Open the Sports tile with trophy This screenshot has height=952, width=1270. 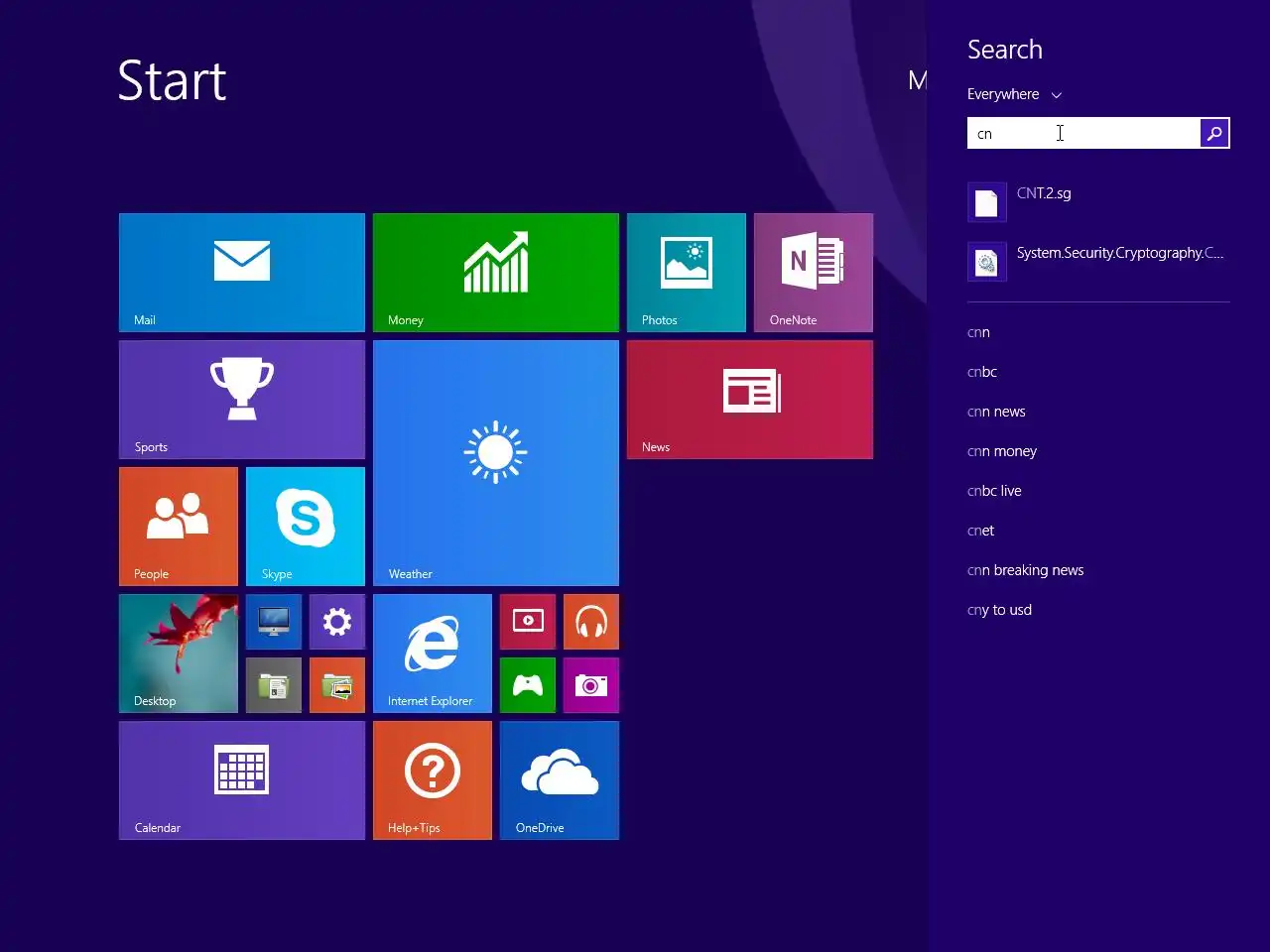click(242, 400)
